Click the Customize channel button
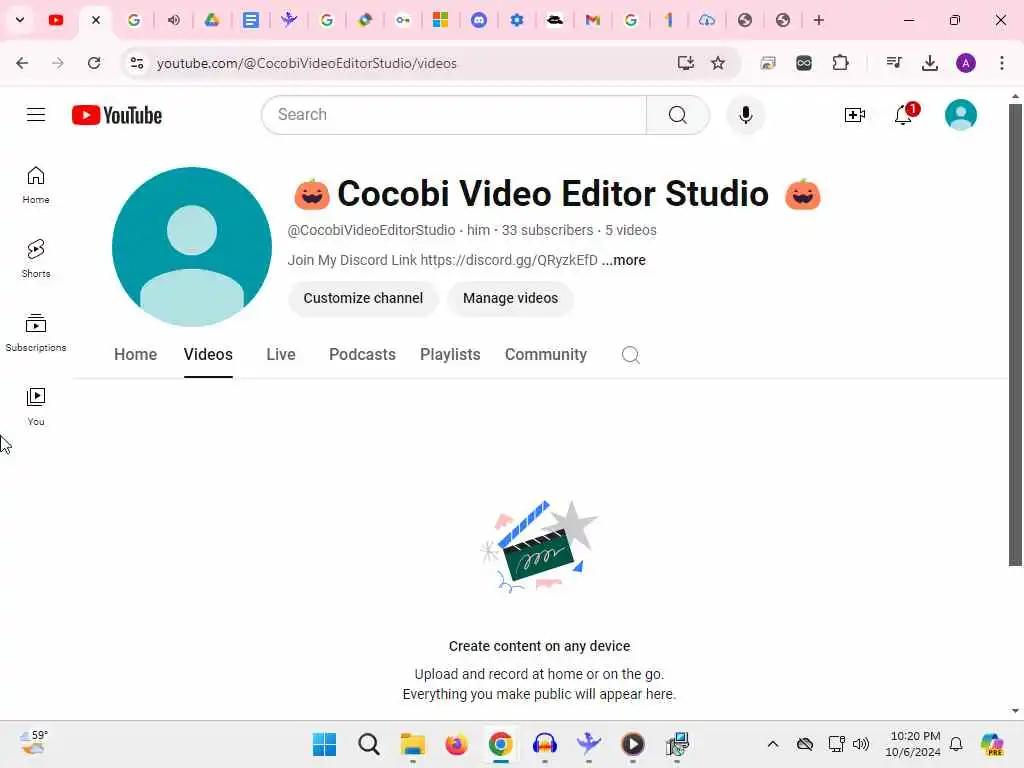The height and width of the screenshot is (768, 1024). pos(363,298)
